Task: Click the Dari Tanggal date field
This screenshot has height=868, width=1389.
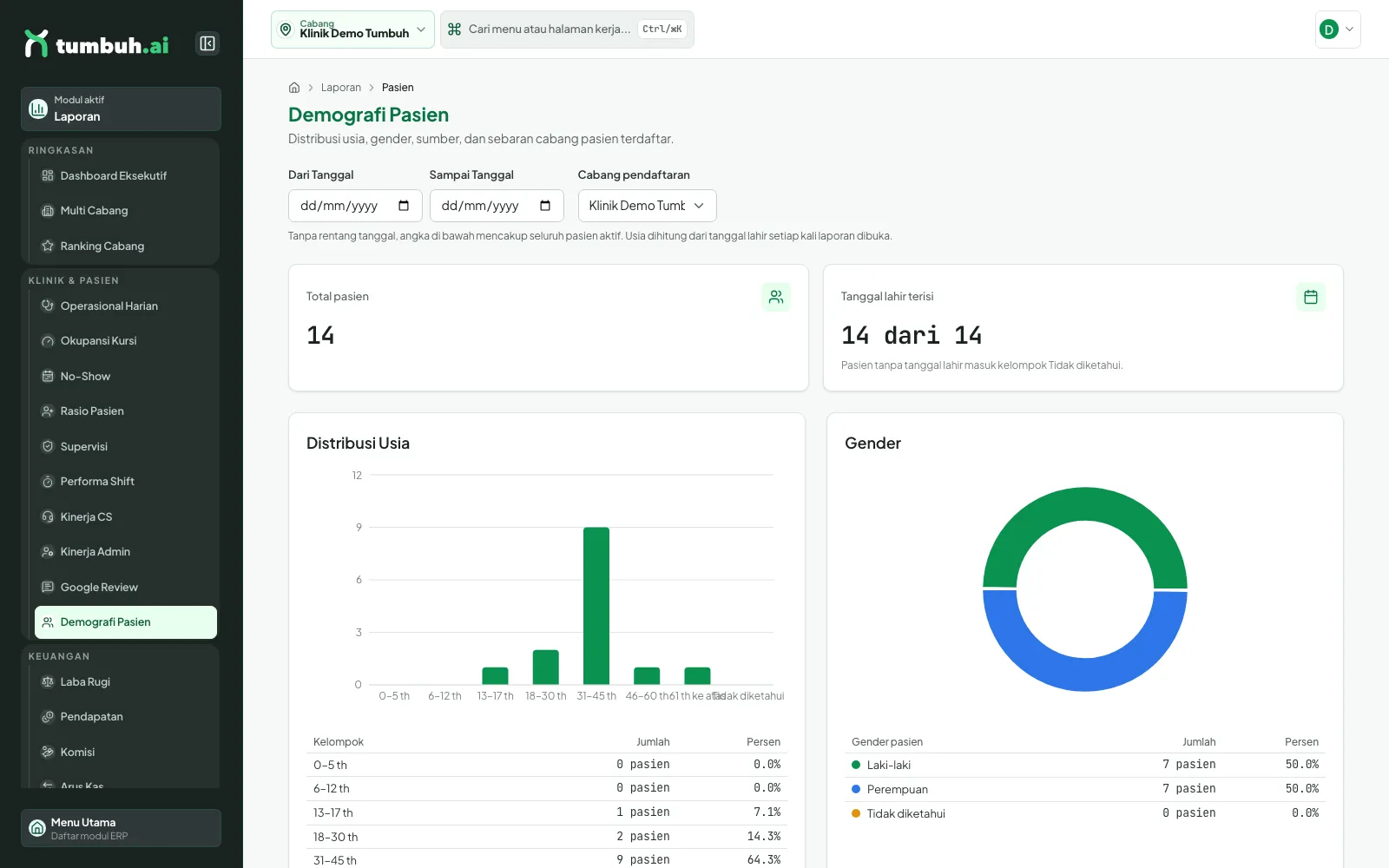Action: coord(355,206)
